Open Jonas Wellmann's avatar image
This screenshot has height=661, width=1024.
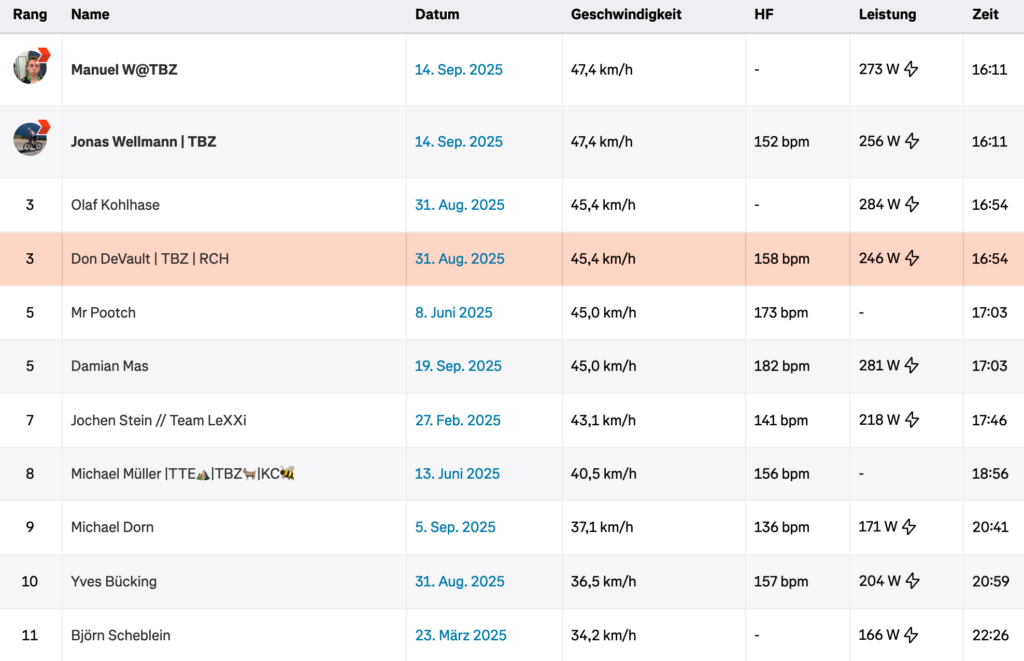[31, 138]
